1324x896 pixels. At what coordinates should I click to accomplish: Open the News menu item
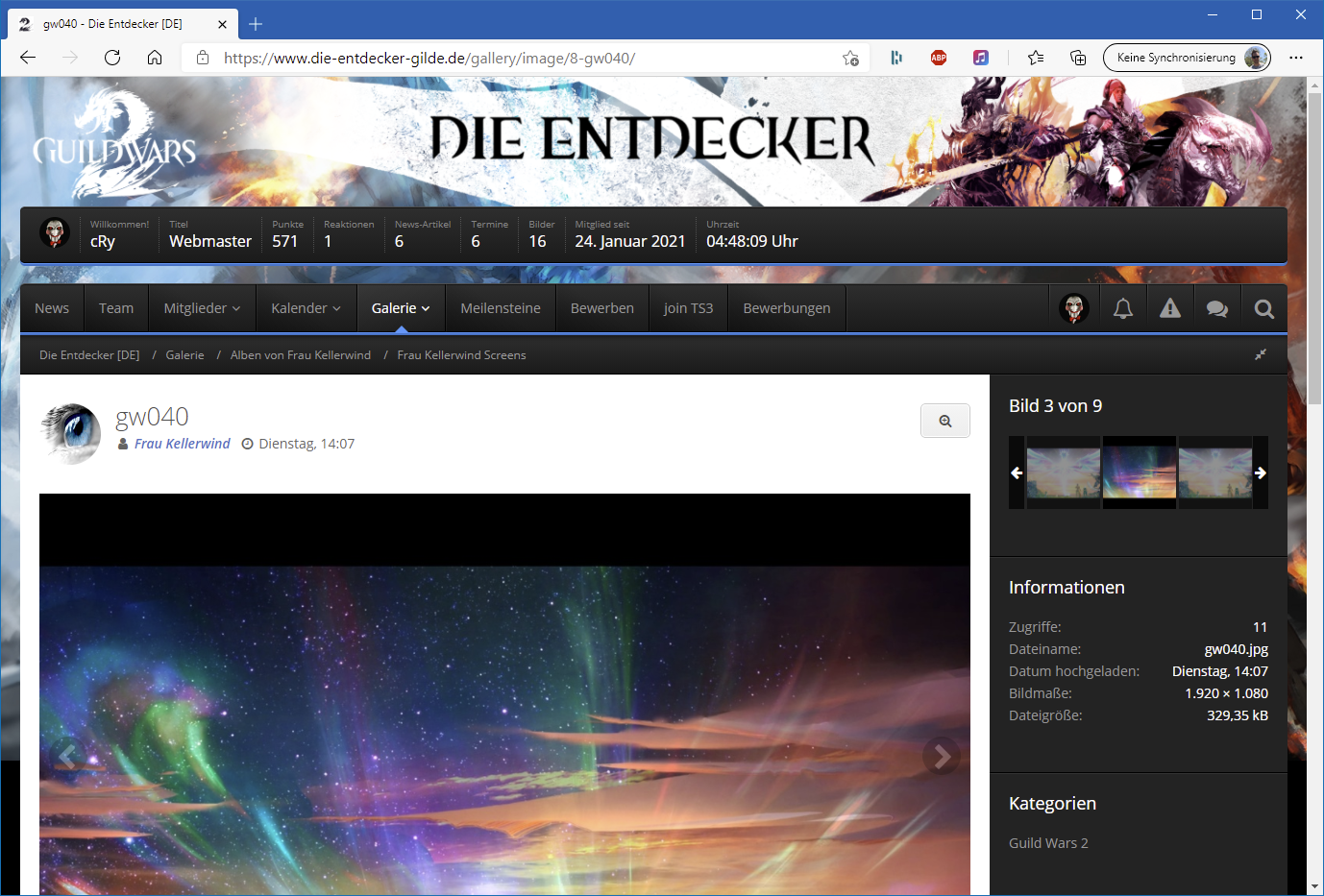pos(52,308)
